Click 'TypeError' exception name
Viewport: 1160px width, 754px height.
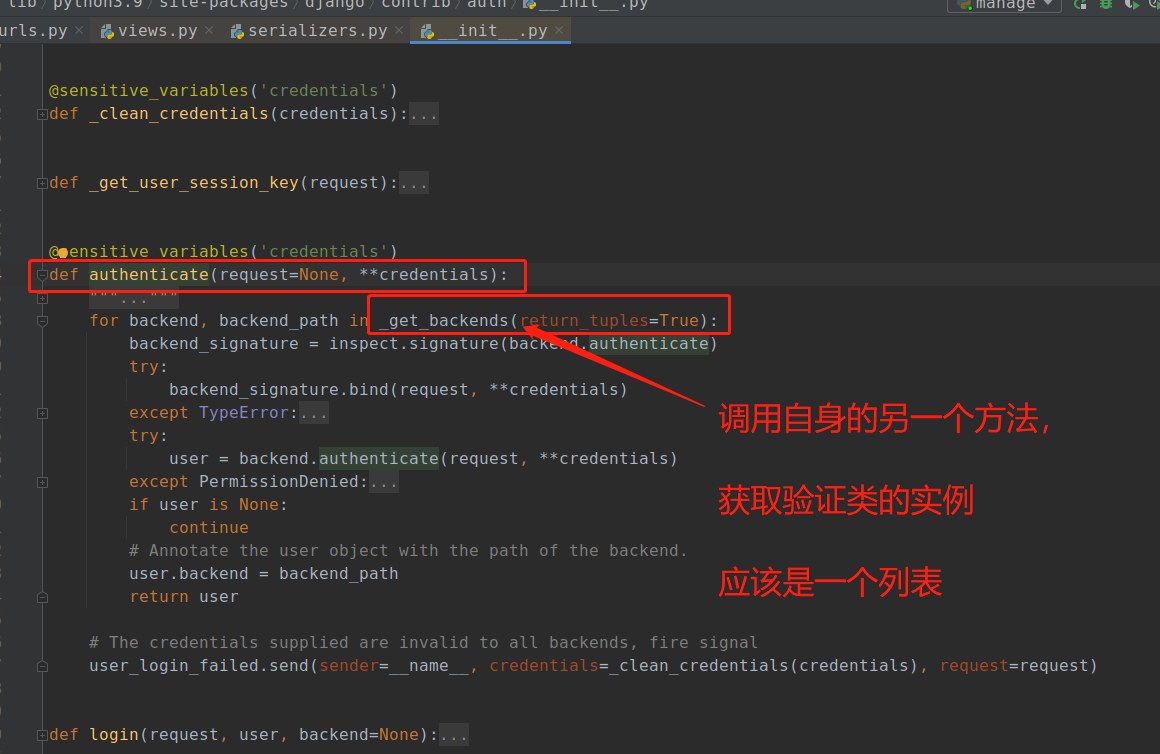tap(243, 412)
